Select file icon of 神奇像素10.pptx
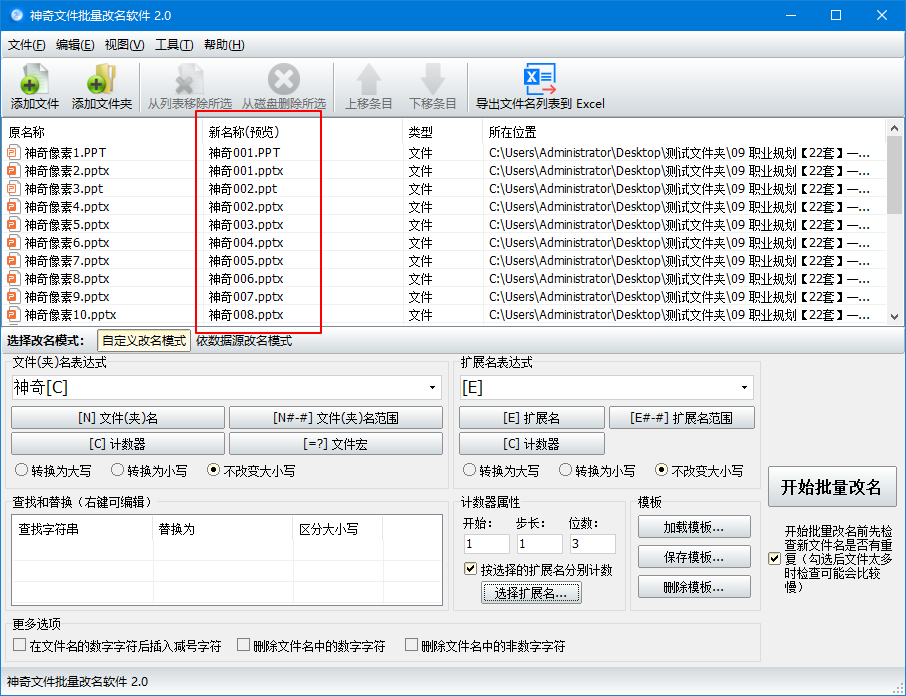906x696 pixels. 13,315
